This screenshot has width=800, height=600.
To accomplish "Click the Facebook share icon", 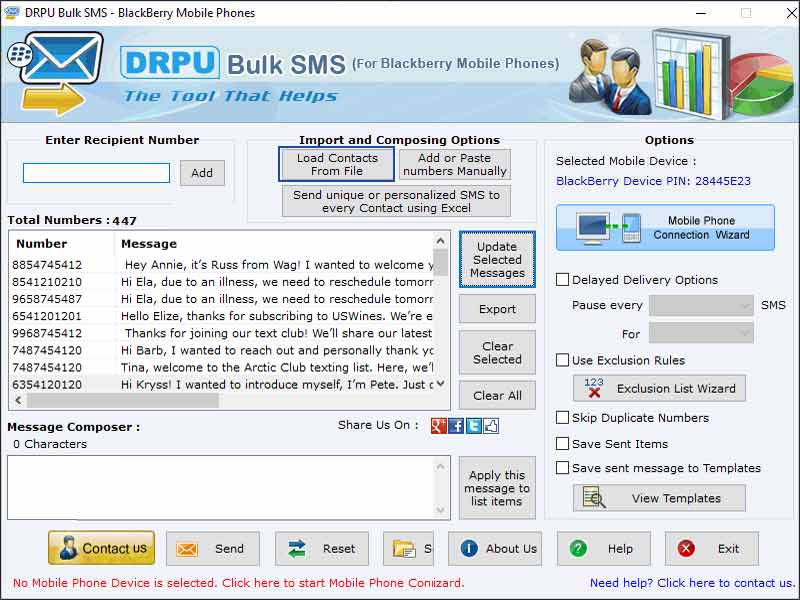I will 457,426.
